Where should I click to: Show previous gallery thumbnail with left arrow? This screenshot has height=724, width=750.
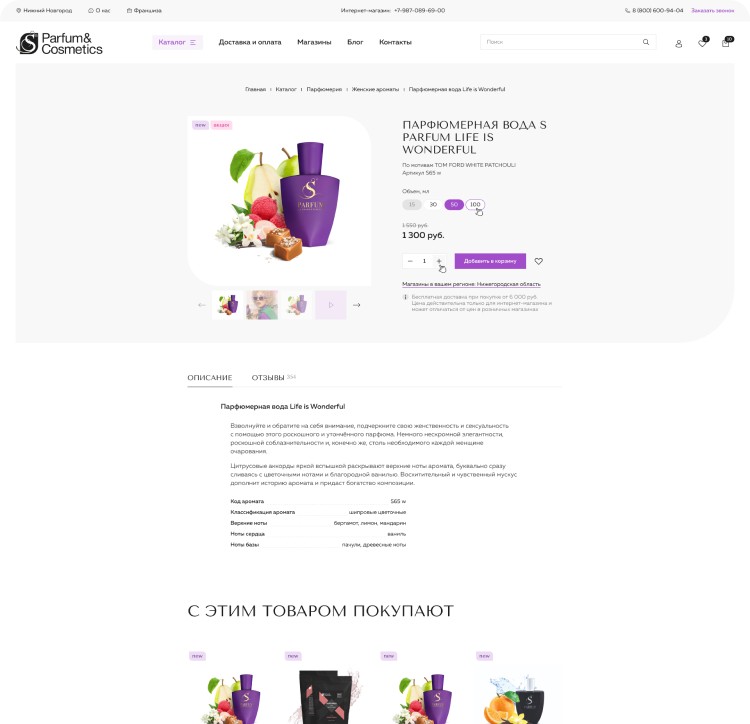(x=202, y=305)
